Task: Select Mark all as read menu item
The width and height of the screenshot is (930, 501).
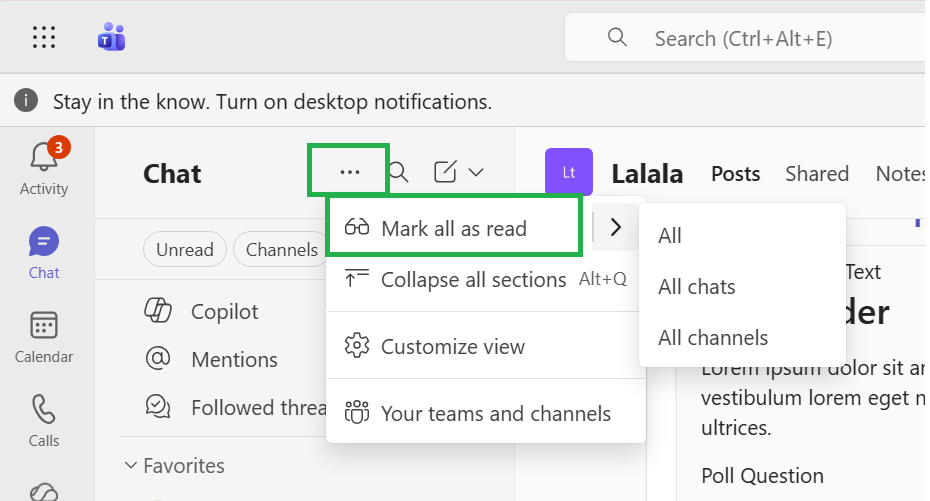Action: [454, 228]
